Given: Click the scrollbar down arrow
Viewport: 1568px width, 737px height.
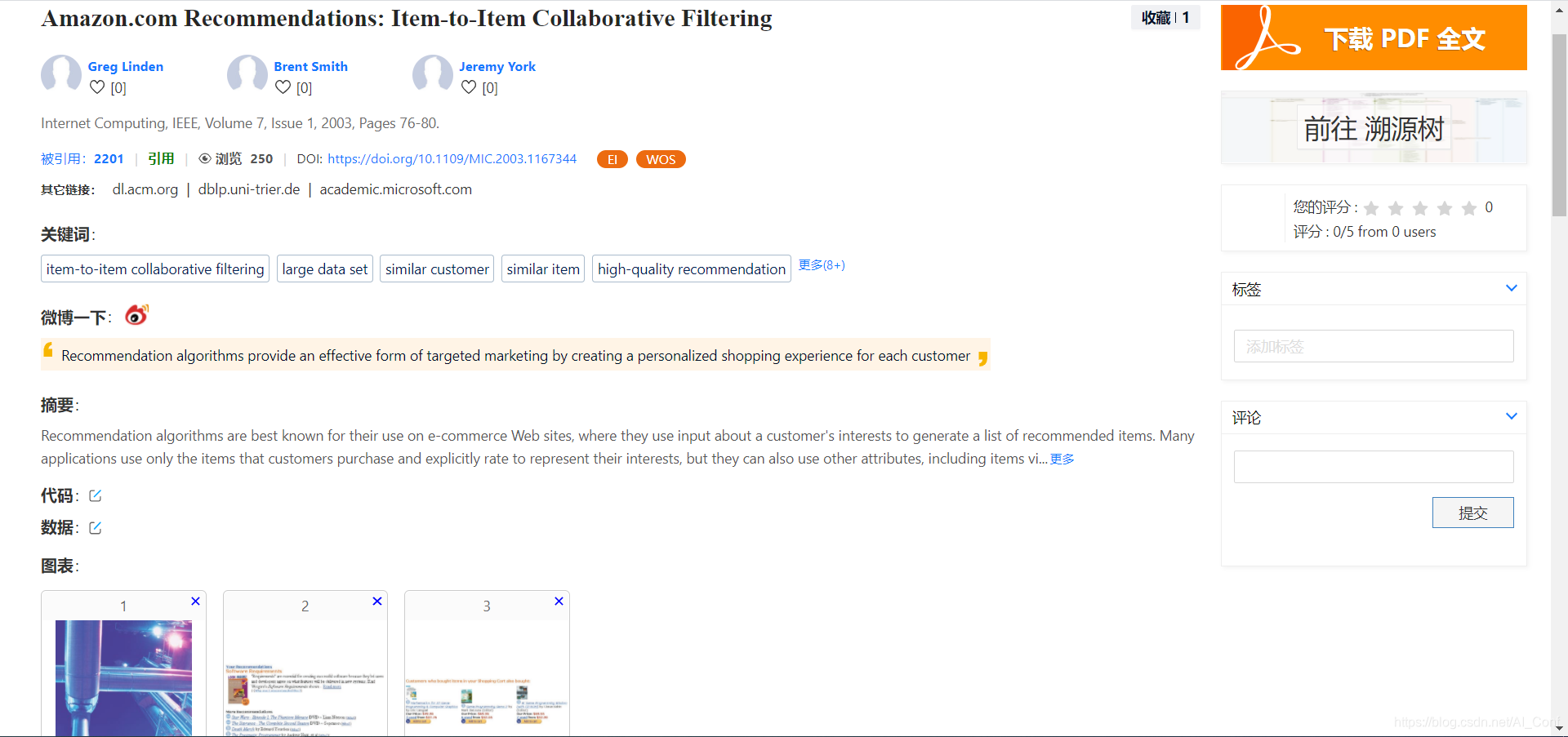Looking at the screenshot, I should click(1559, 728).
